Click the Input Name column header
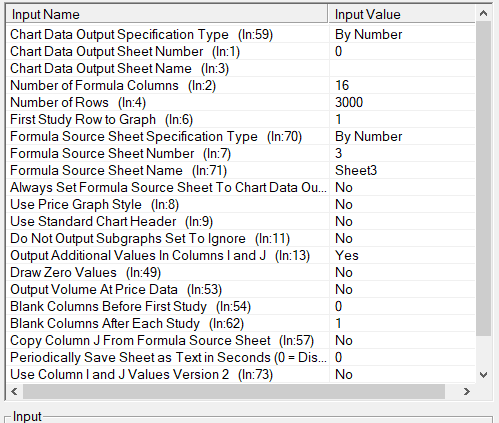Viewport: 499px width, 423px height. tap(167, 14)
